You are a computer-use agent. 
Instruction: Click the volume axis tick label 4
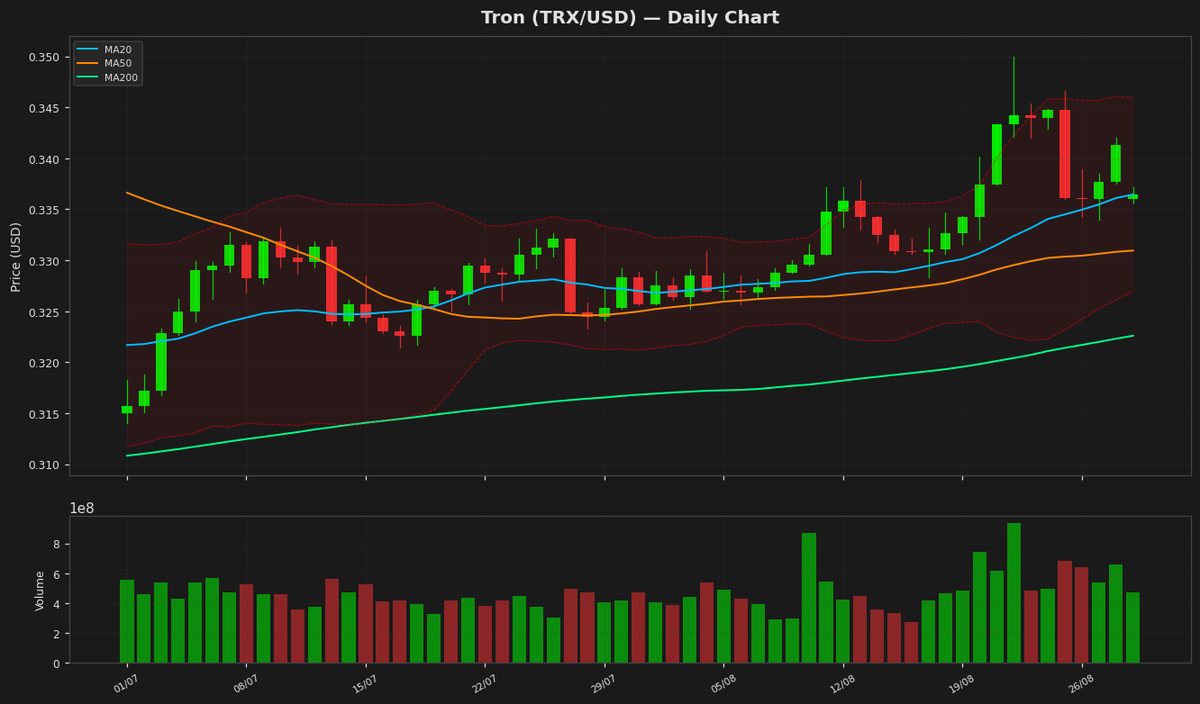click(x=56, y=604)
